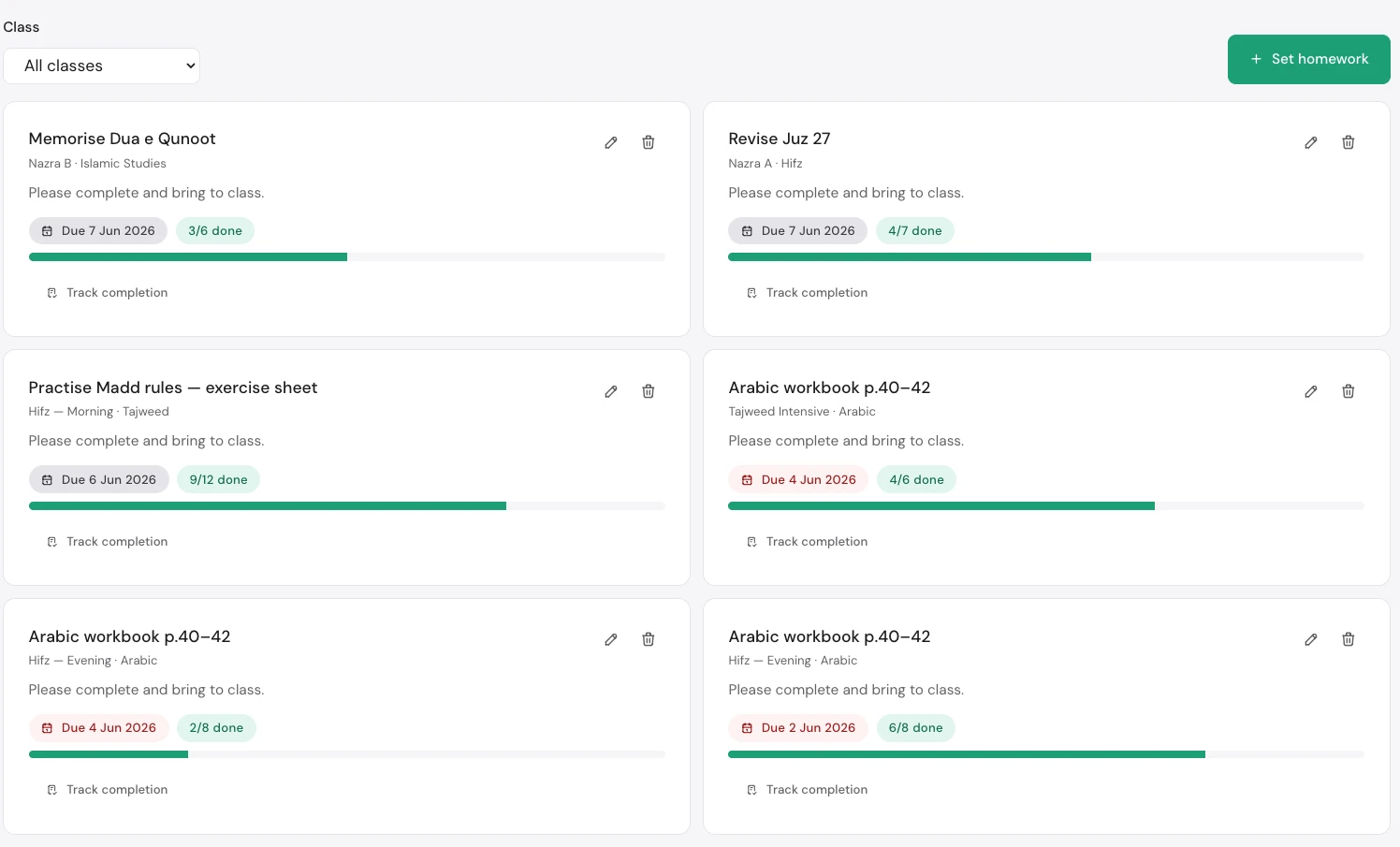Click the description text under Nazra A · Hifz
This screenshot has height=847, width=1400.
(x=846, y=193)
